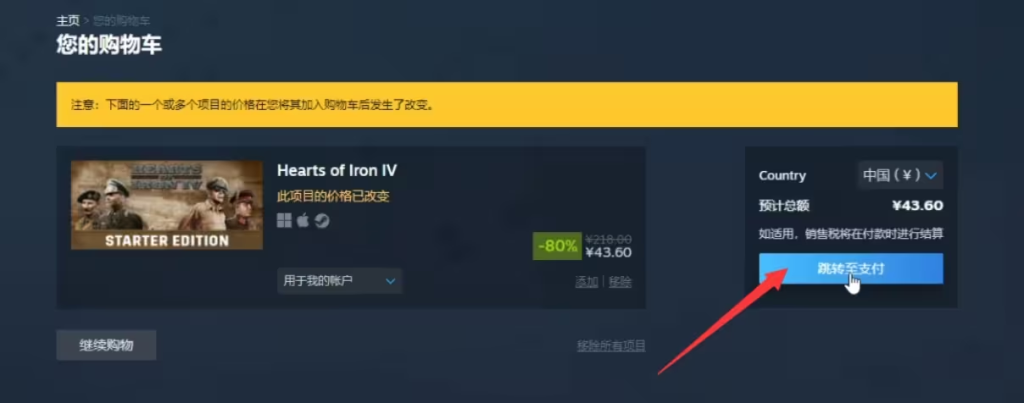Click the strikethrough original price ¥218.00
Screen dimensions: 1024x403
pos(609,239)
